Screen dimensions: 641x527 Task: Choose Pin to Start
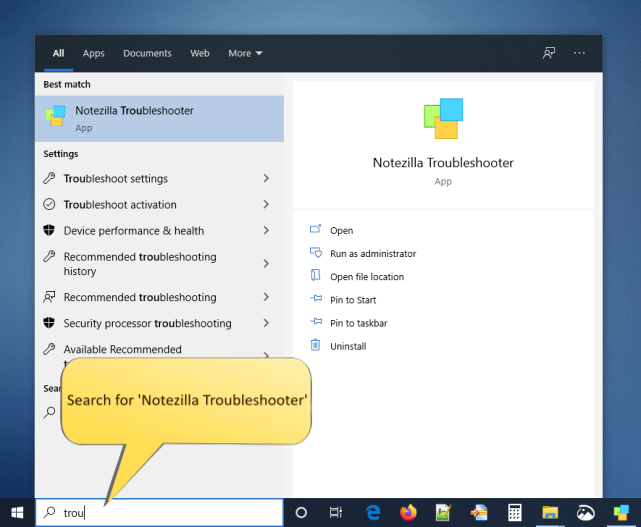click(x=353, y=300)
